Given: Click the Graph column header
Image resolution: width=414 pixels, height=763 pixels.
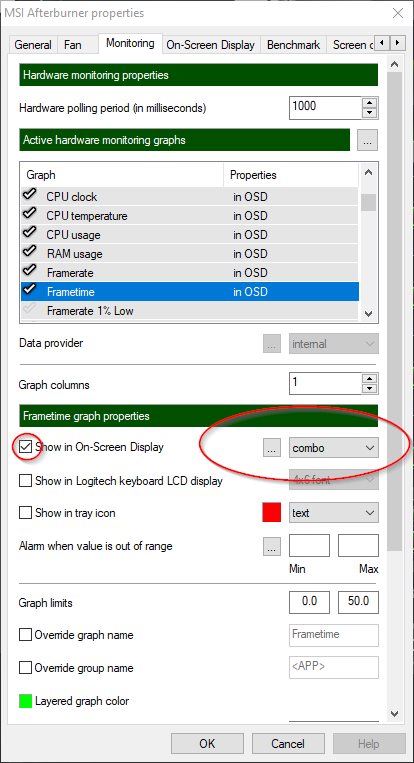Looking at the screenshot, I should click(122, 175).
